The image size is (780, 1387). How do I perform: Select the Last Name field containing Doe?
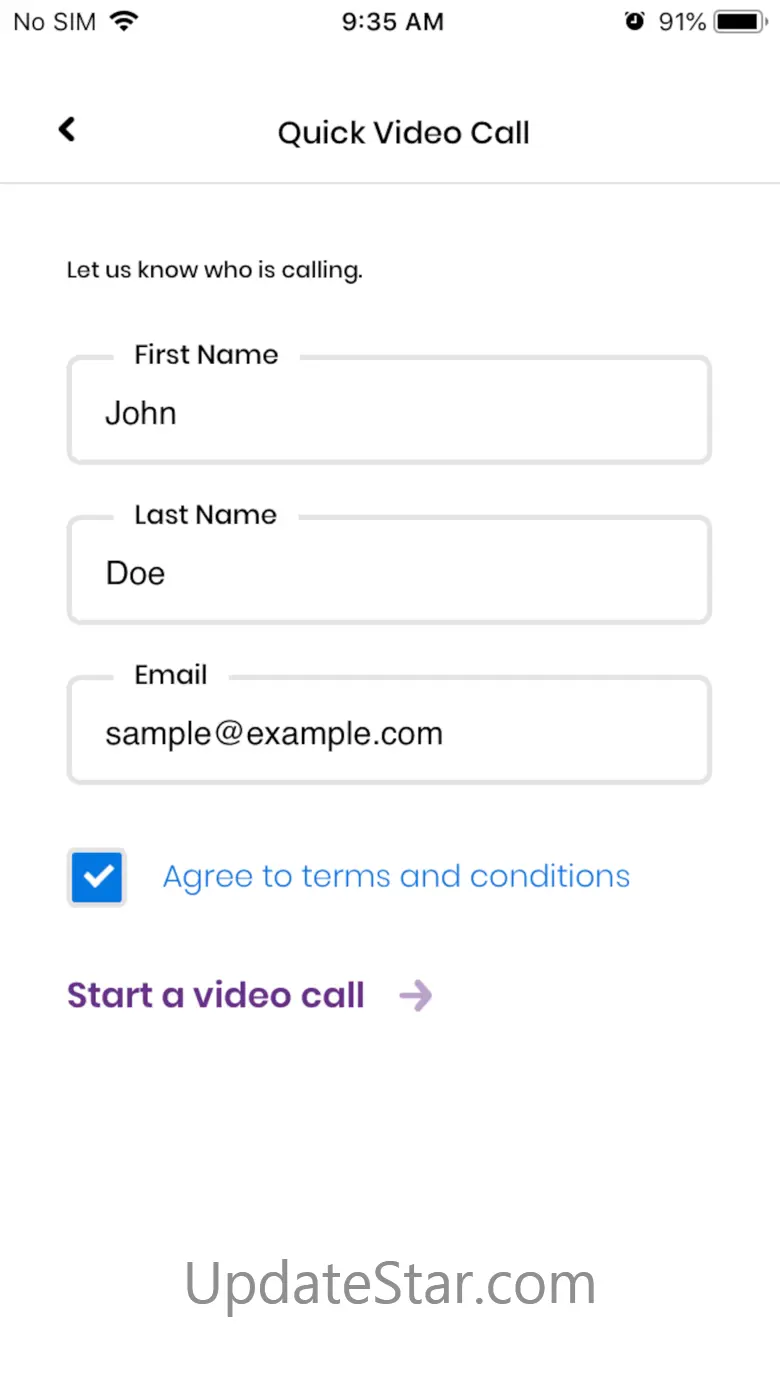pyautogui.click(x=388, y=574)
